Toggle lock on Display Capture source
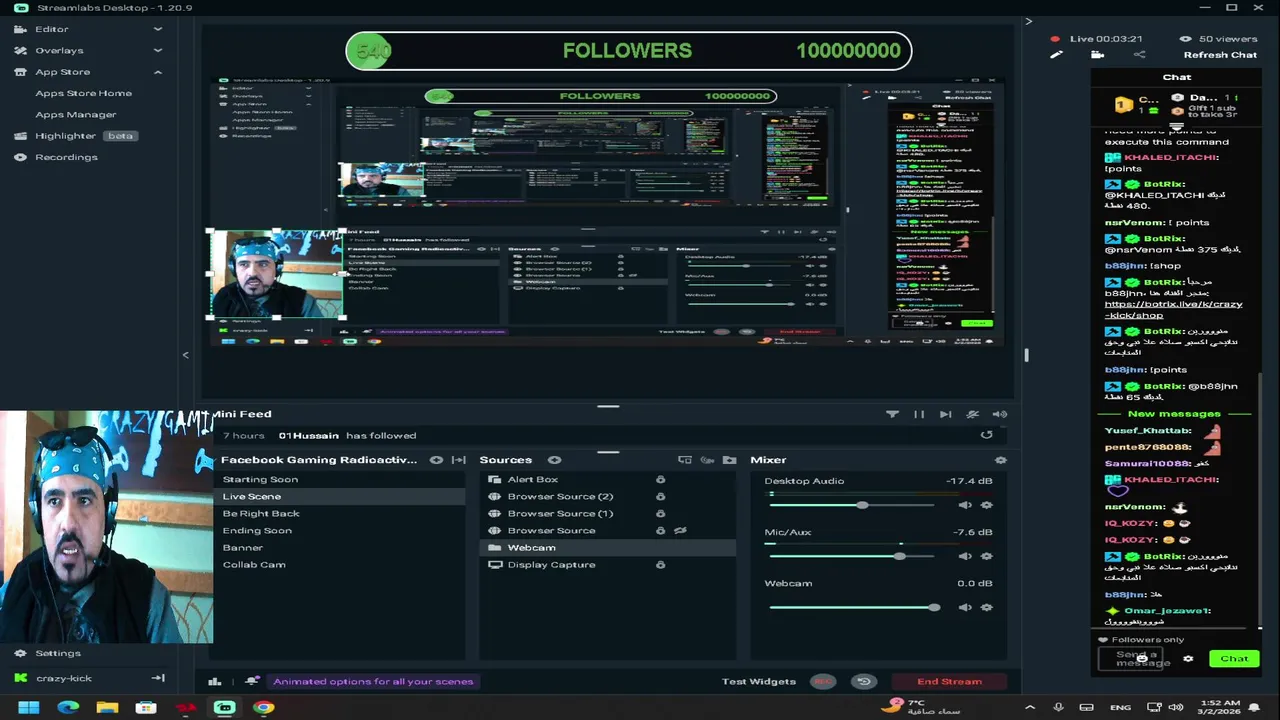 tap(660, 565)
